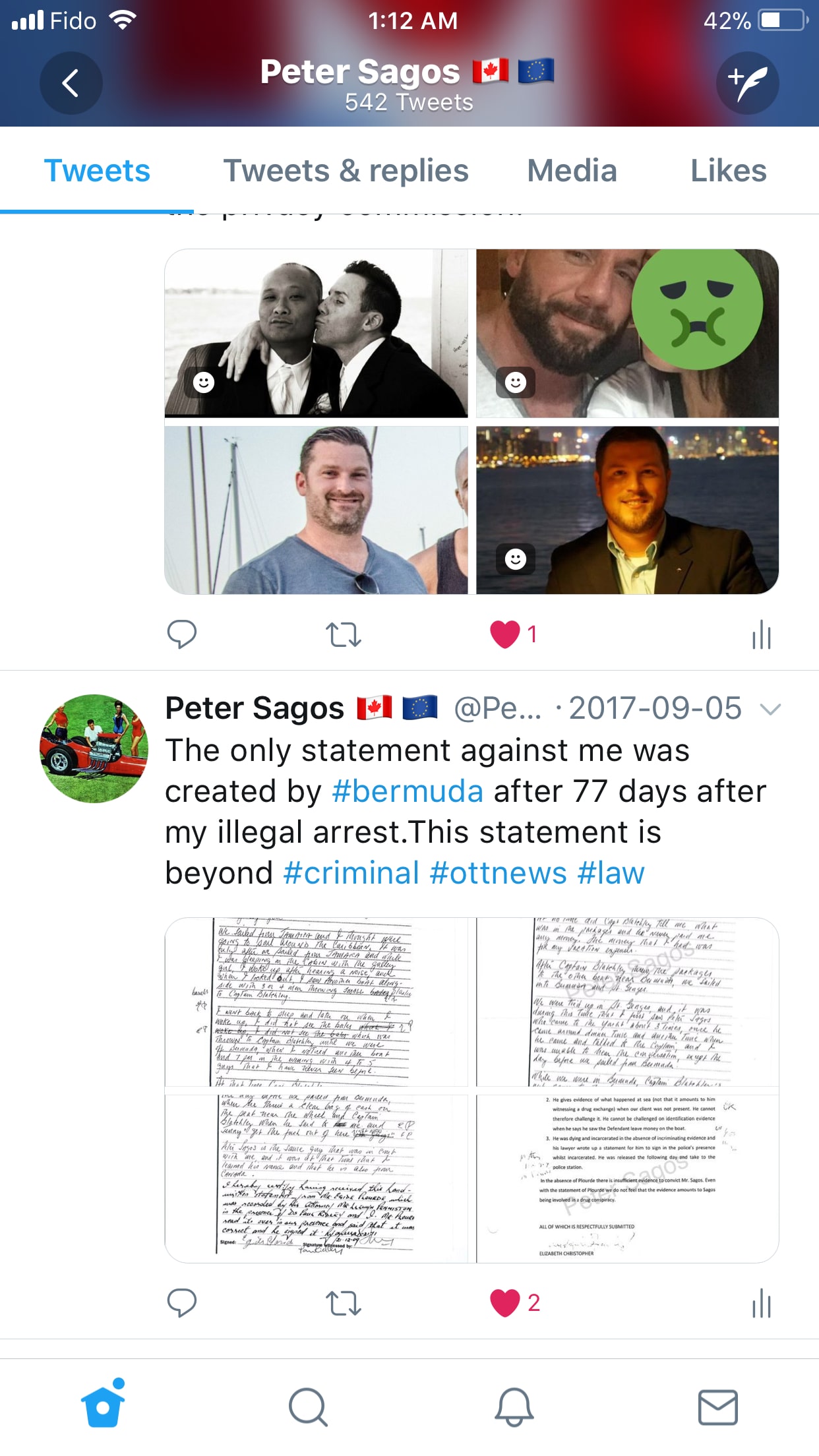The height and width of the screenshot is (1456, 819).
Task: Open tweet activity for the #bermuda tweet
Action: tap(762, 1302)
